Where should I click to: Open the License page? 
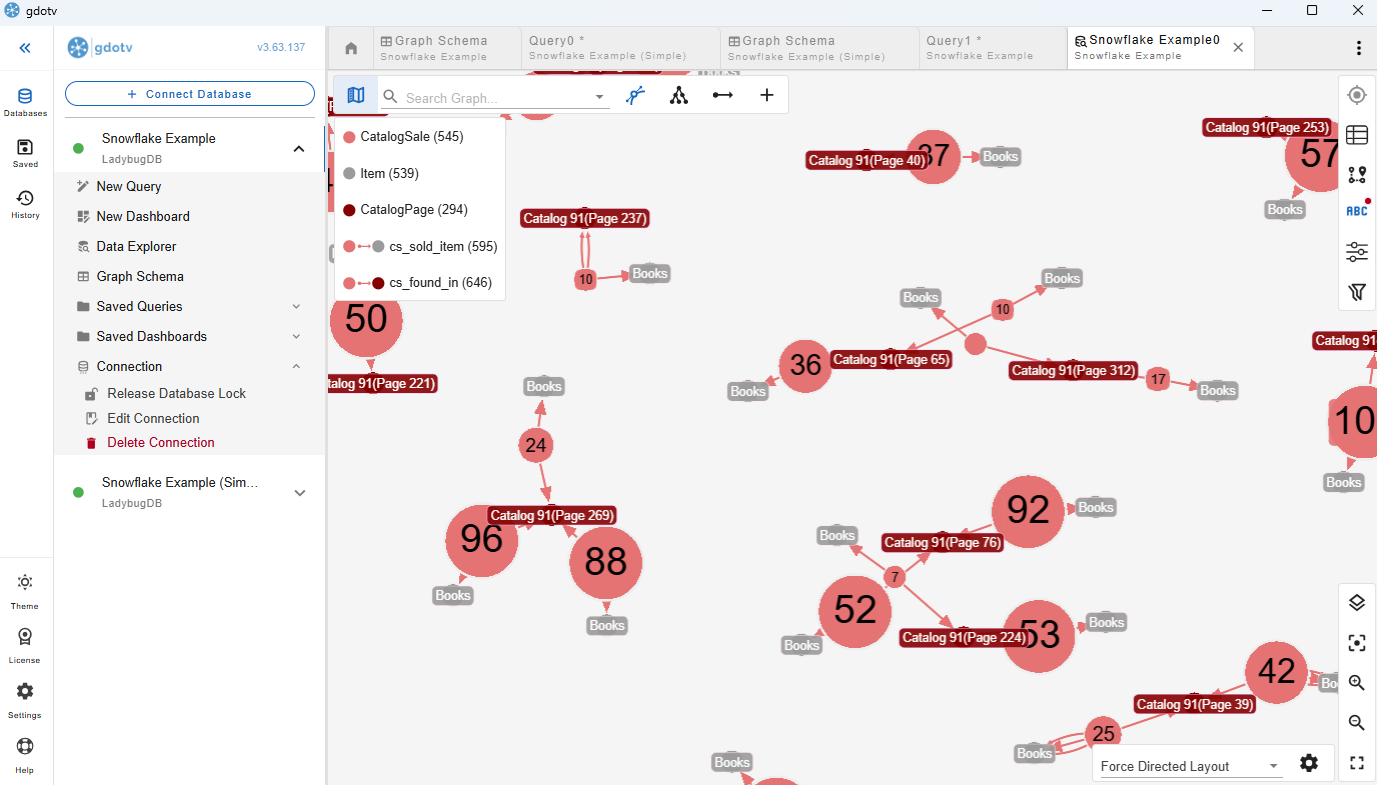tap(25, 645)
